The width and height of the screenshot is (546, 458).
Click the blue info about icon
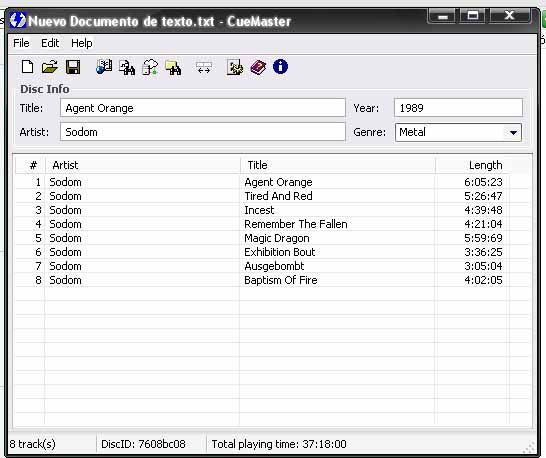point(280,67)
